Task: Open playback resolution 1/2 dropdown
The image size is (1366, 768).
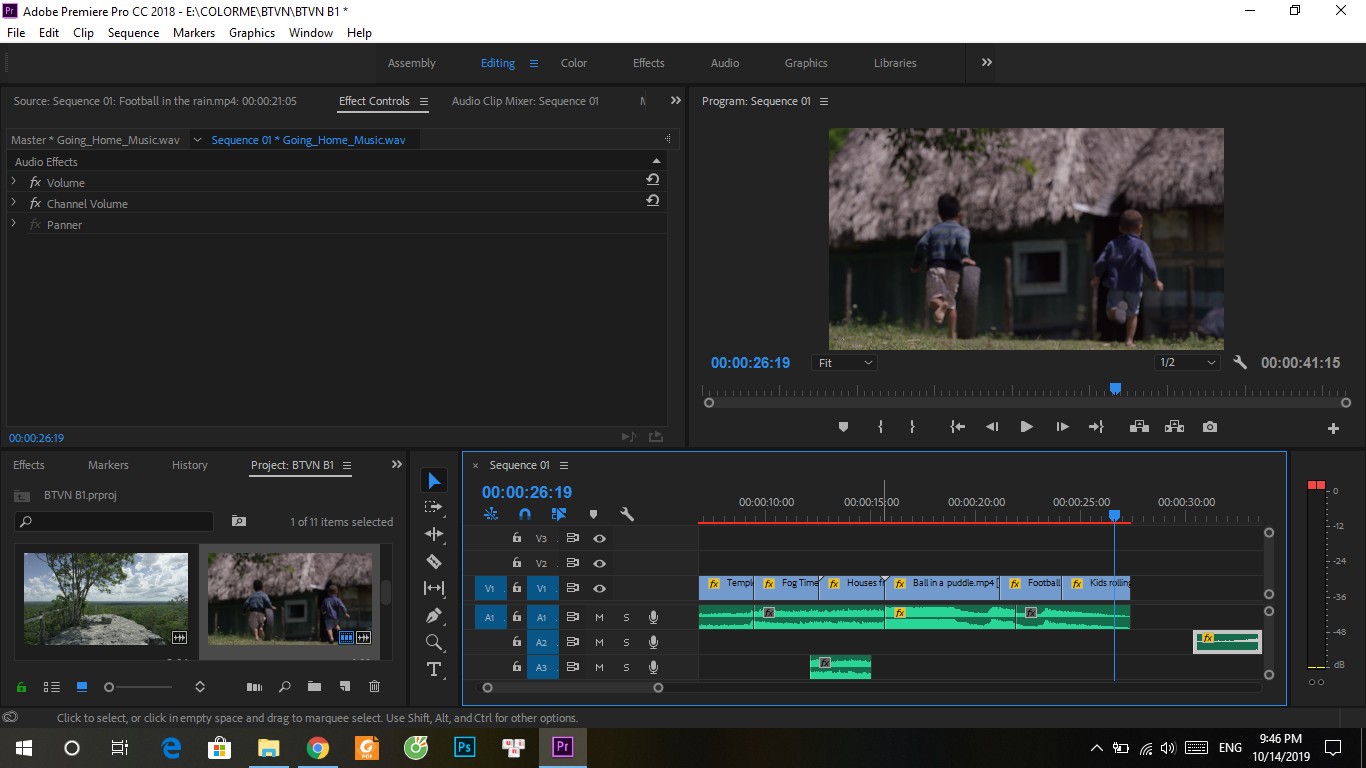Action: click(x=1187, y=363)
